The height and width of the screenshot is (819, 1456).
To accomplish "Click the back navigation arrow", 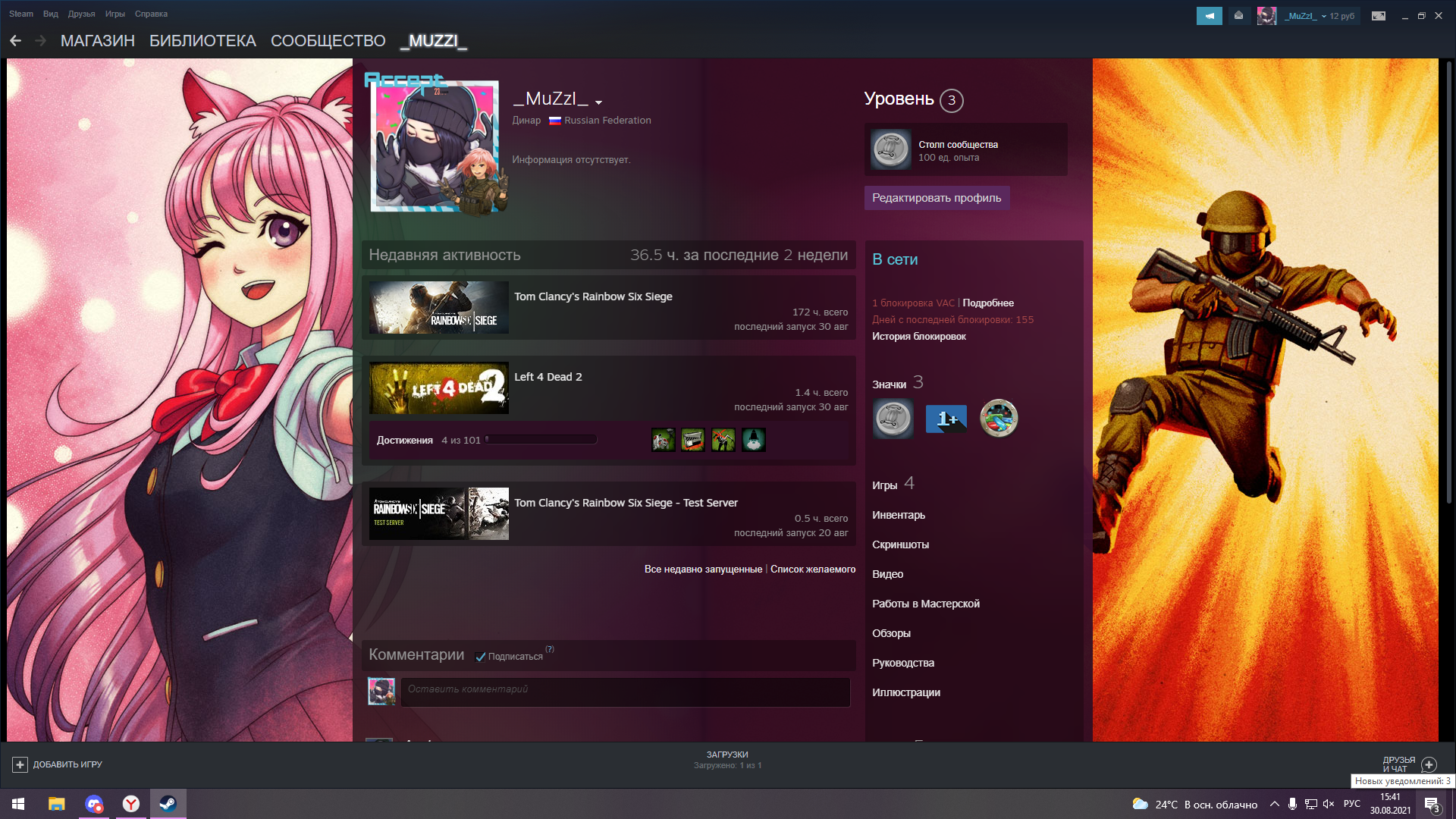I will point(15,40).
